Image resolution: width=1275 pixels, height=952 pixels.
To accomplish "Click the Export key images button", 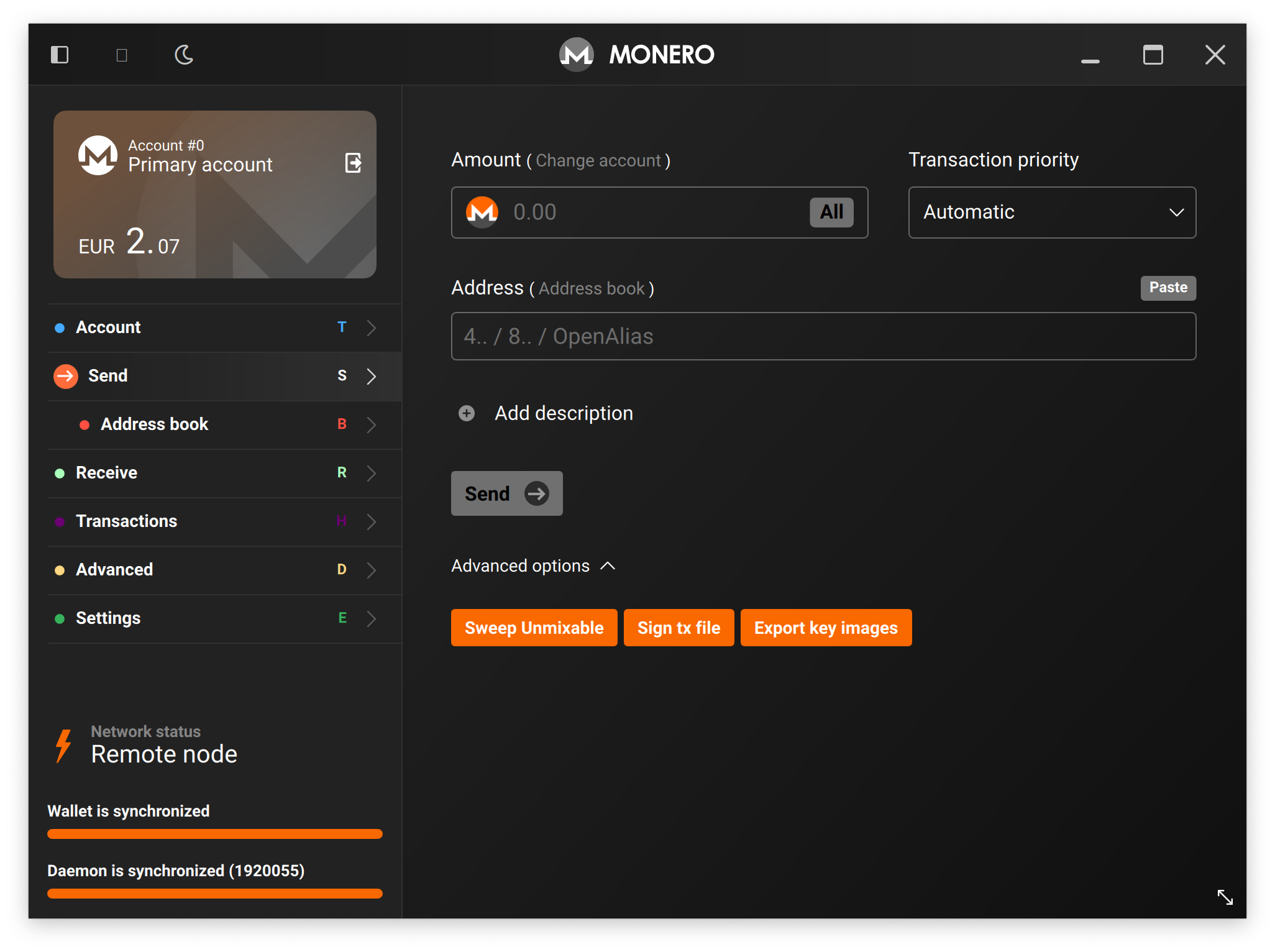I will 826,628.
